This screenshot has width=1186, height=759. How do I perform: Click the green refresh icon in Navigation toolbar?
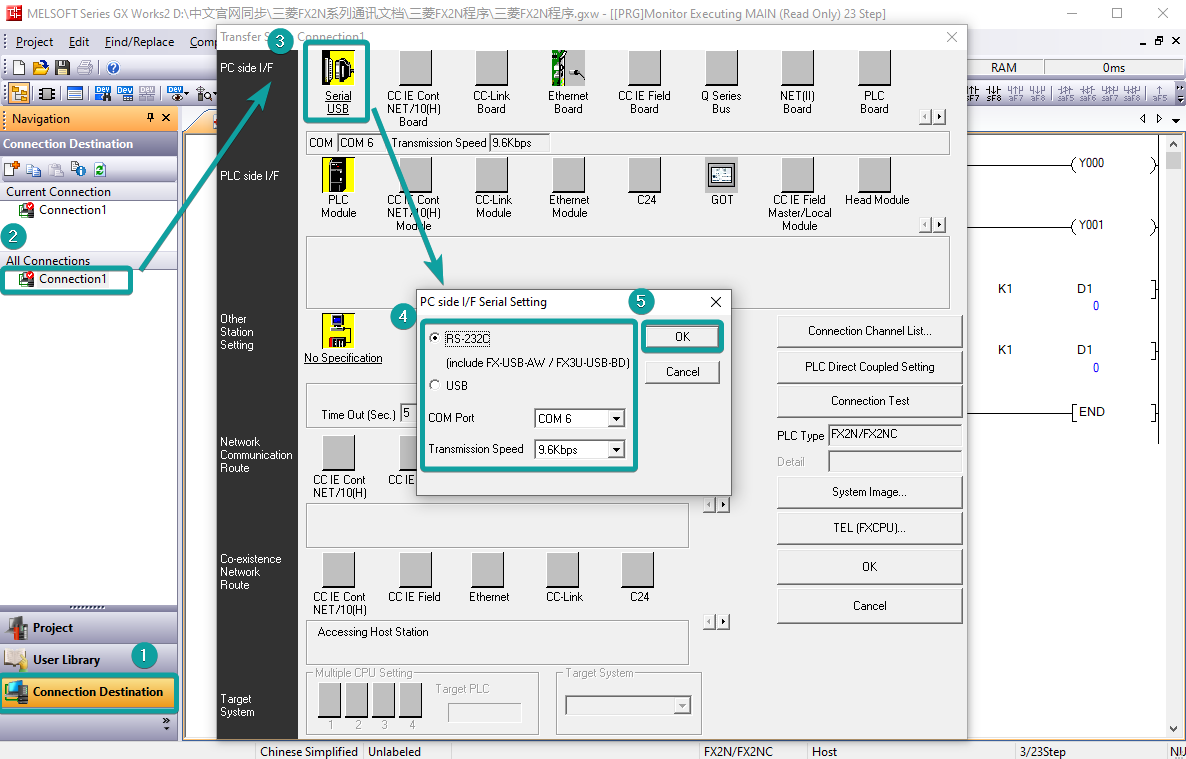[100, 170]
